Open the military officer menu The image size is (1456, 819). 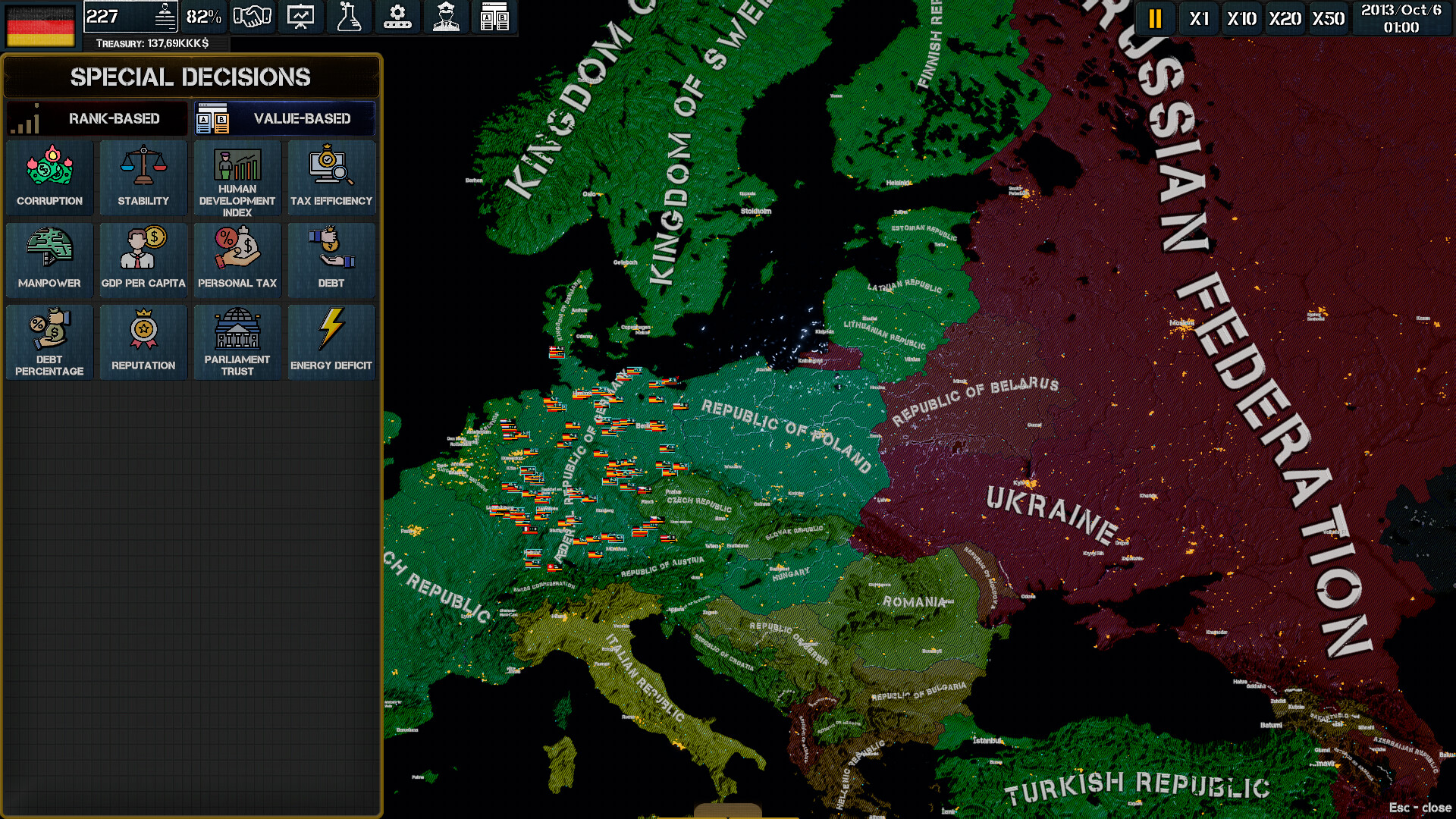pyautogui.click(x=446, y=17)
